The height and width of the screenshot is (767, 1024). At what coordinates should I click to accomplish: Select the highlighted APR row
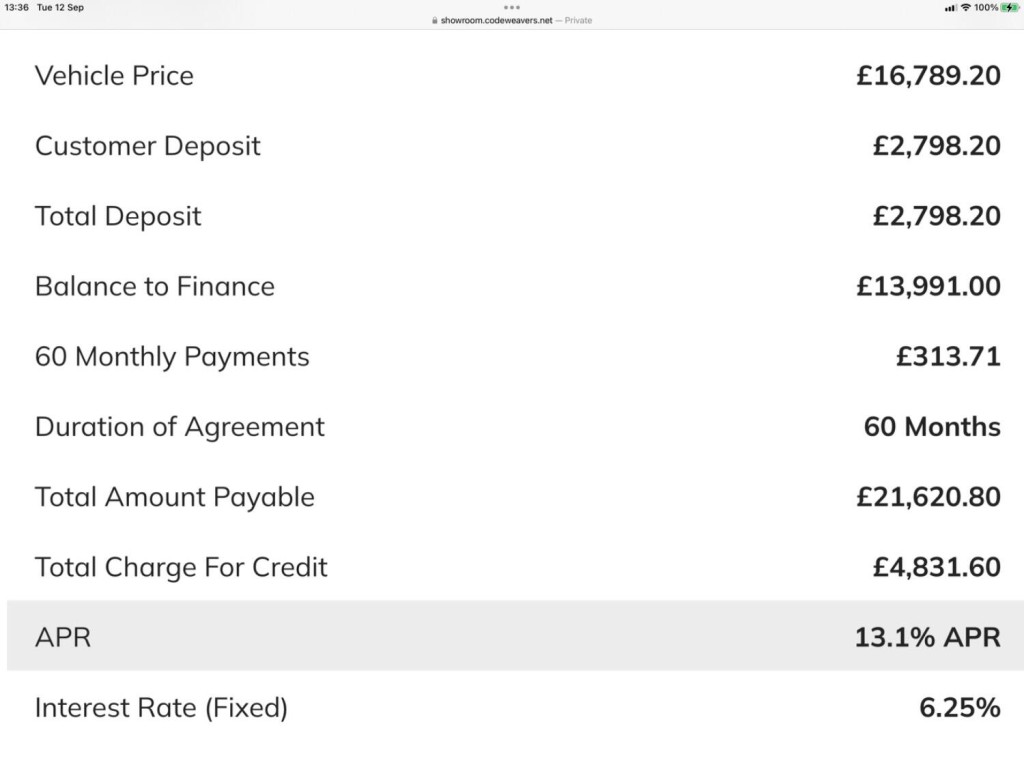[512, 636]
